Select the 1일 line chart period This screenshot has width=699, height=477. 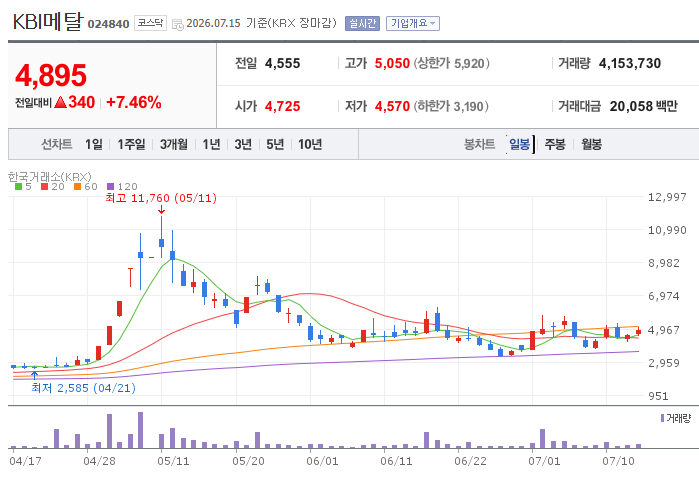94,144
